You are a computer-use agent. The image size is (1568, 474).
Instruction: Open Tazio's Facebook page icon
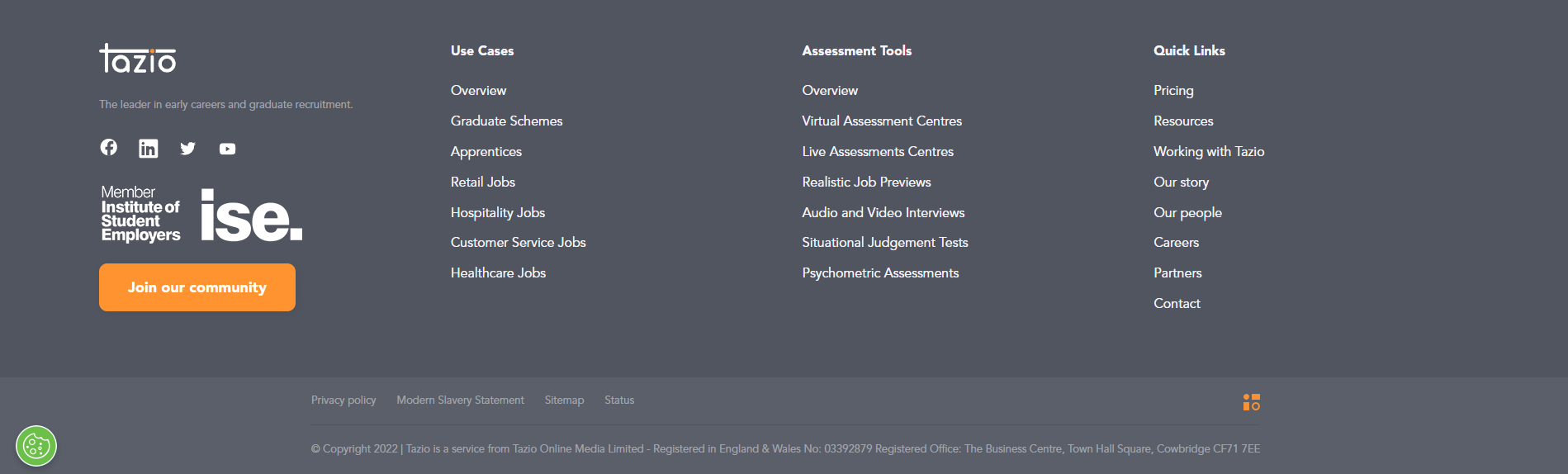(x=109, y=147)
